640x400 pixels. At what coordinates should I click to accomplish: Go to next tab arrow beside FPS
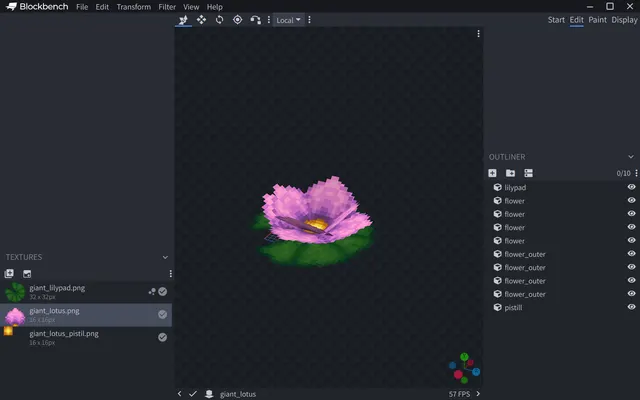[478, 394]
